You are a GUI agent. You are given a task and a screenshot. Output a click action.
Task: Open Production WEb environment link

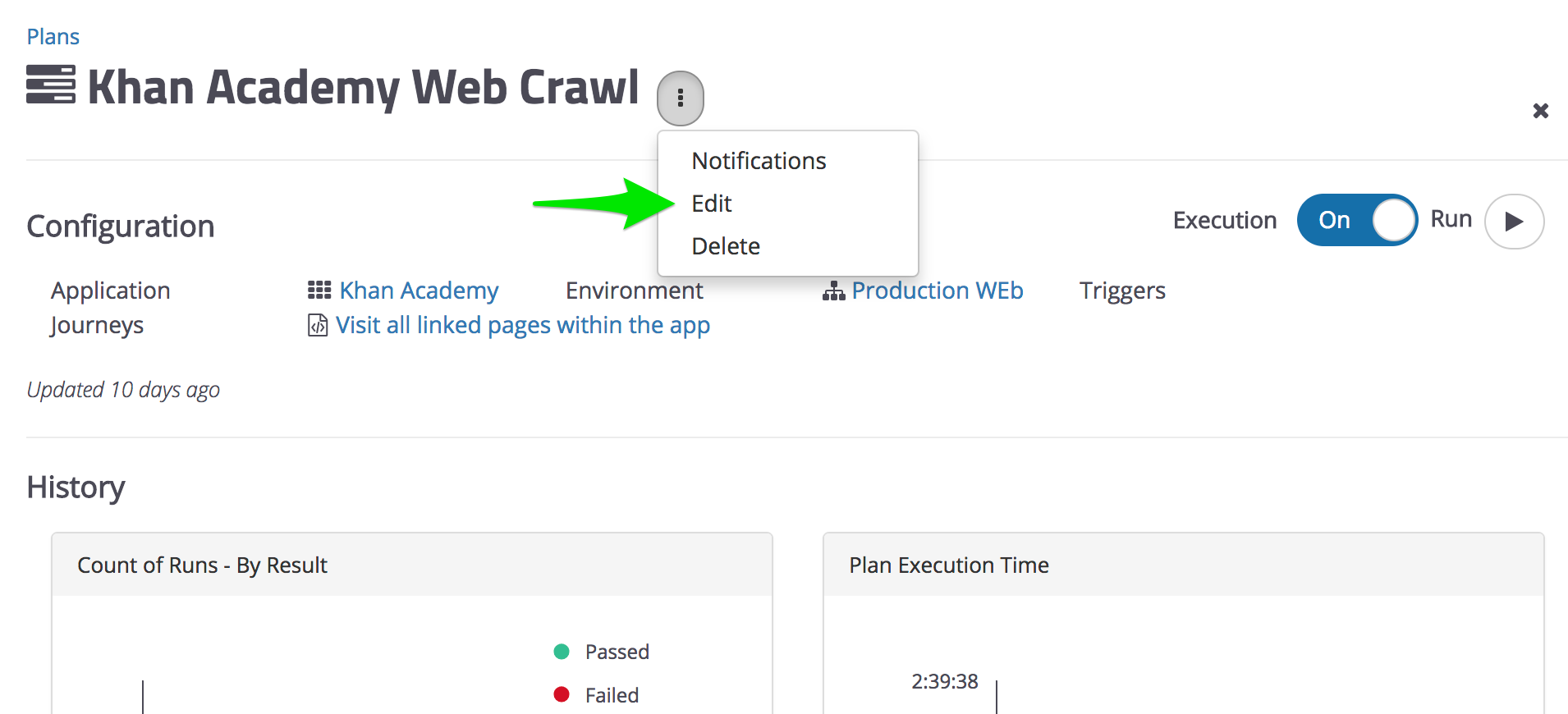coord(937,291)
